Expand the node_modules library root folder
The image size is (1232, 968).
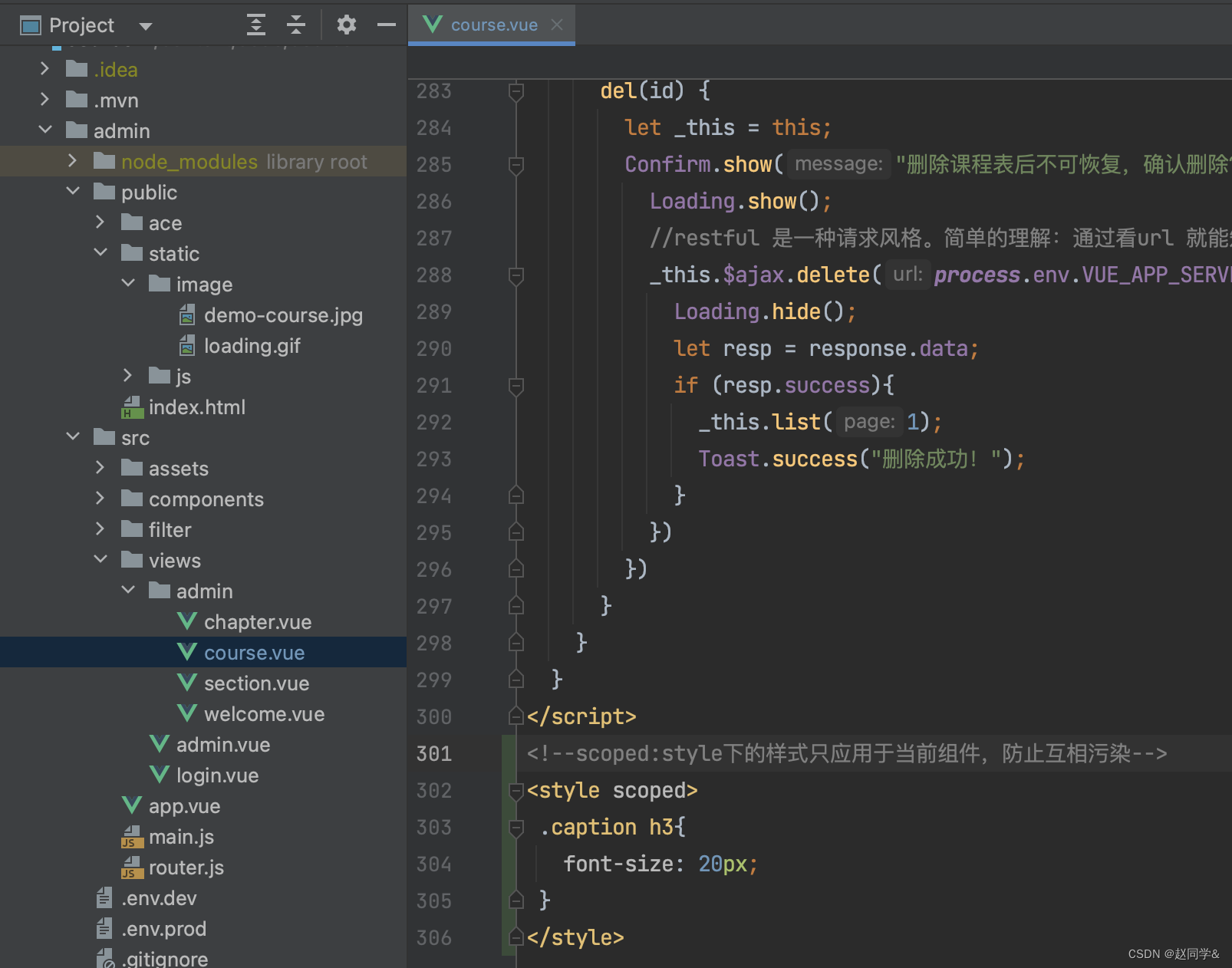tap(72, 161)
